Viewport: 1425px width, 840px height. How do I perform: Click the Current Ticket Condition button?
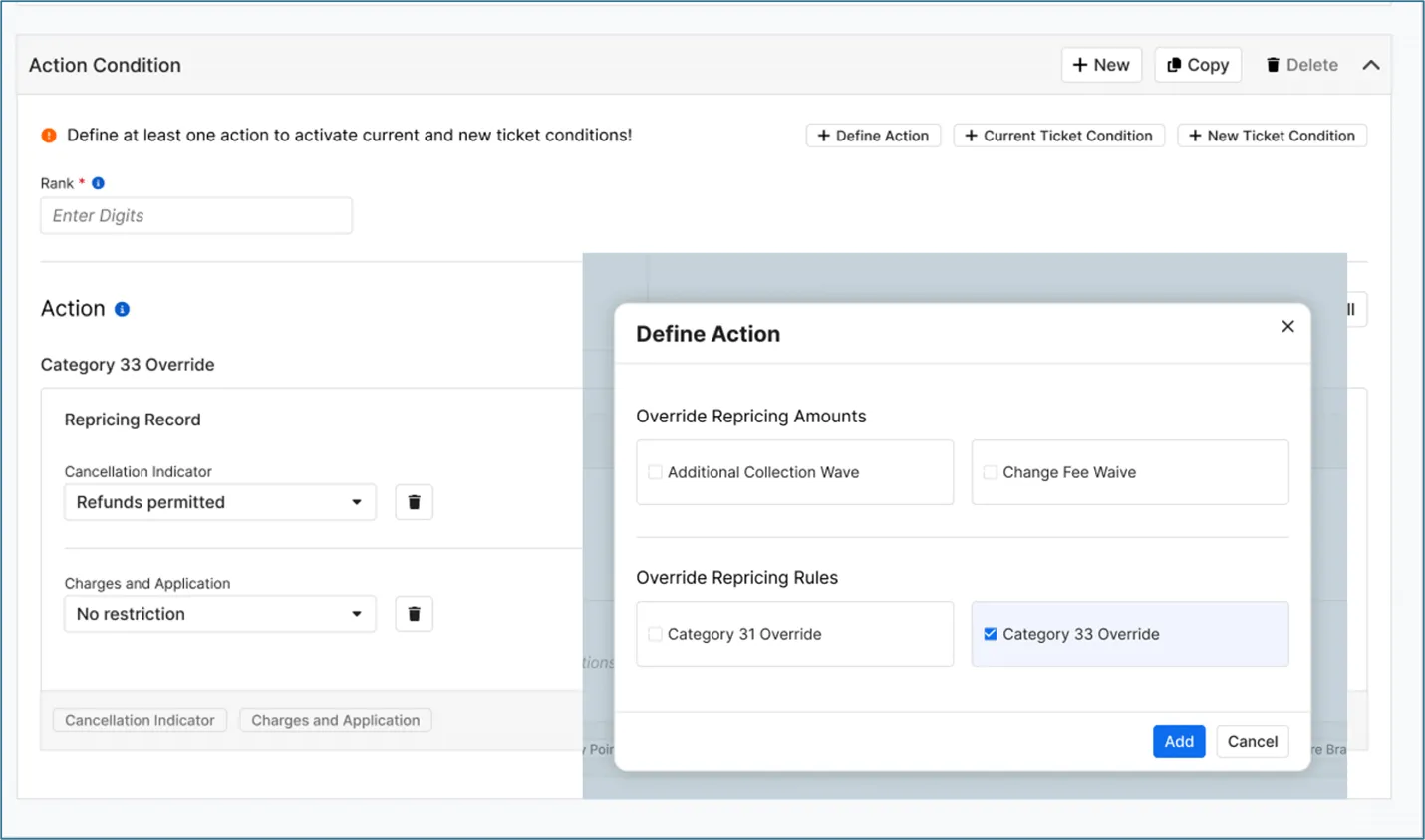[x=1058, y=136]
